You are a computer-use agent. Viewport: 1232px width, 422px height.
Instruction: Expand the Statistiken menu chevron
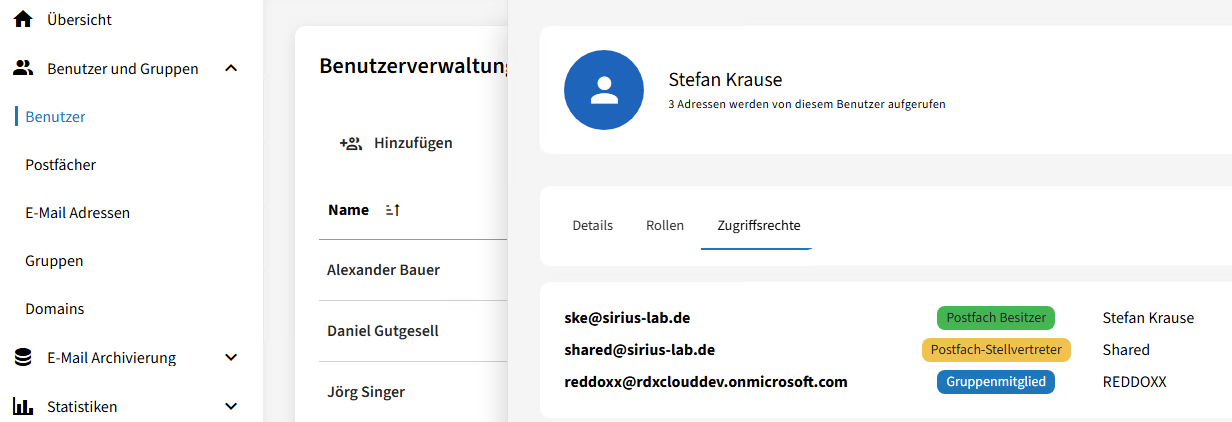tap(231, 407)
